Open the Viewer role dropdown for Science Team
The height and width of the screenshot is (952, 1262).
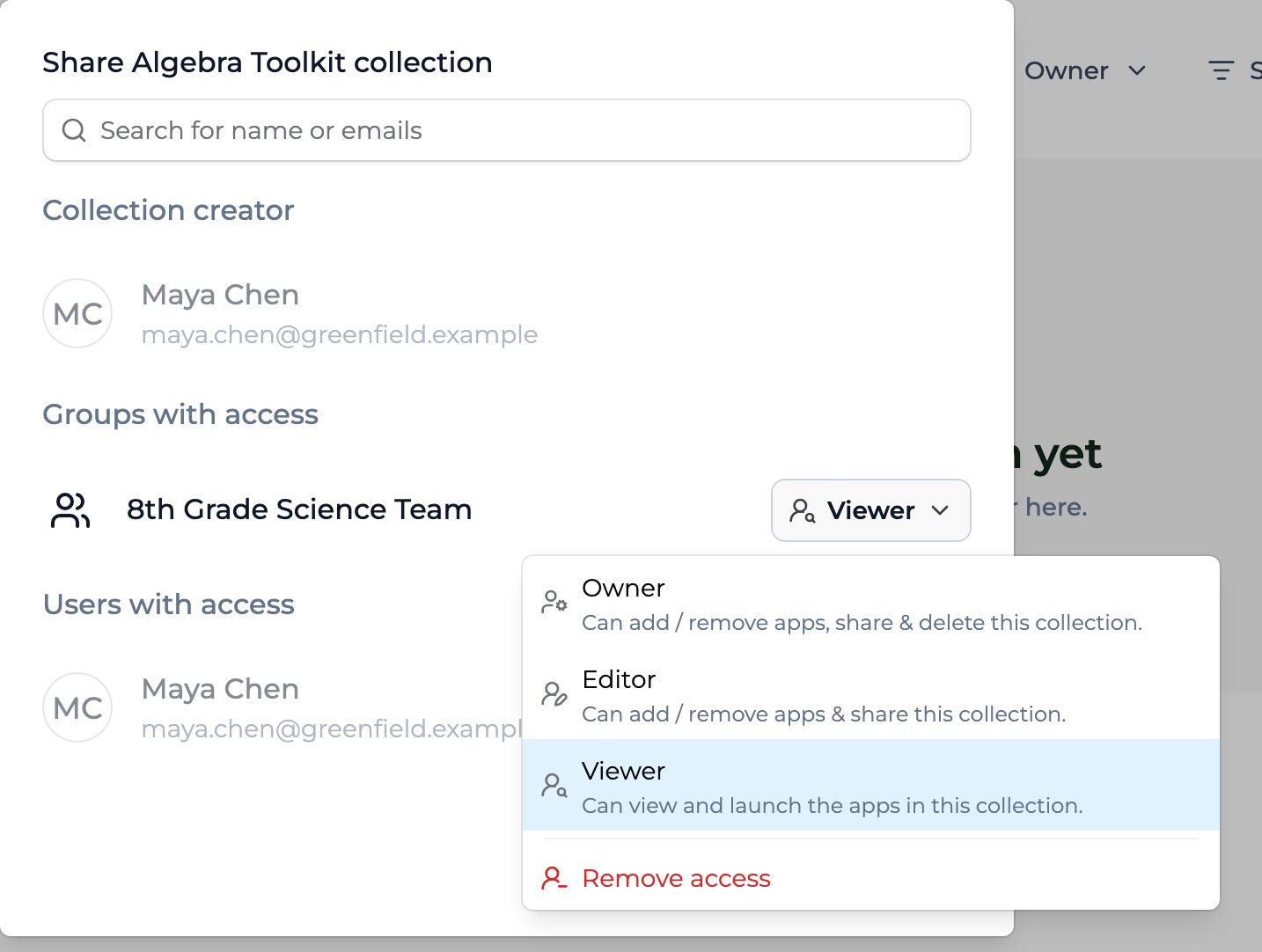pos(871,510)
